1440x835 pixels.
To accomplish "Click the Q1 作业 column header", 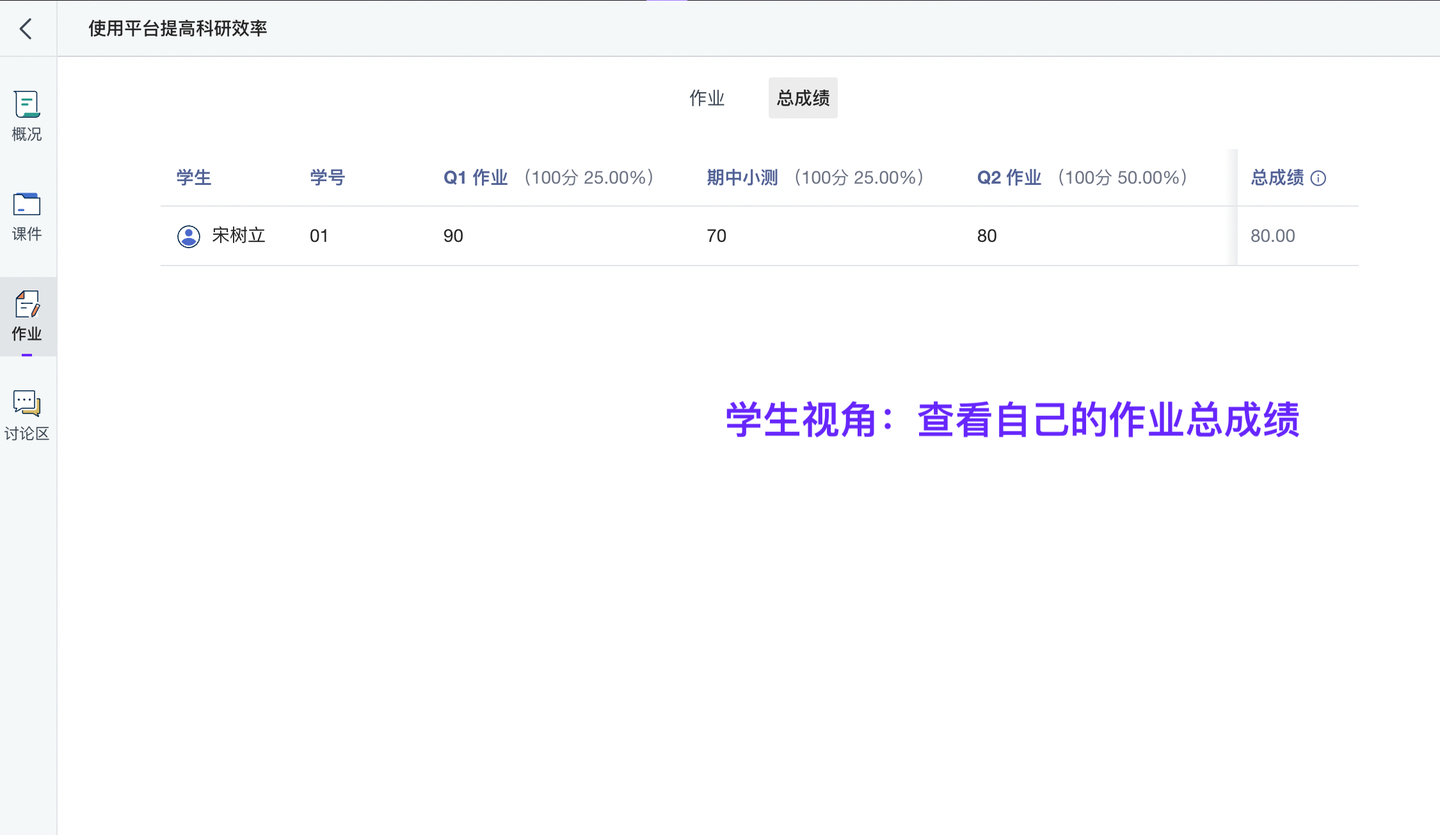I will [475, 177].
